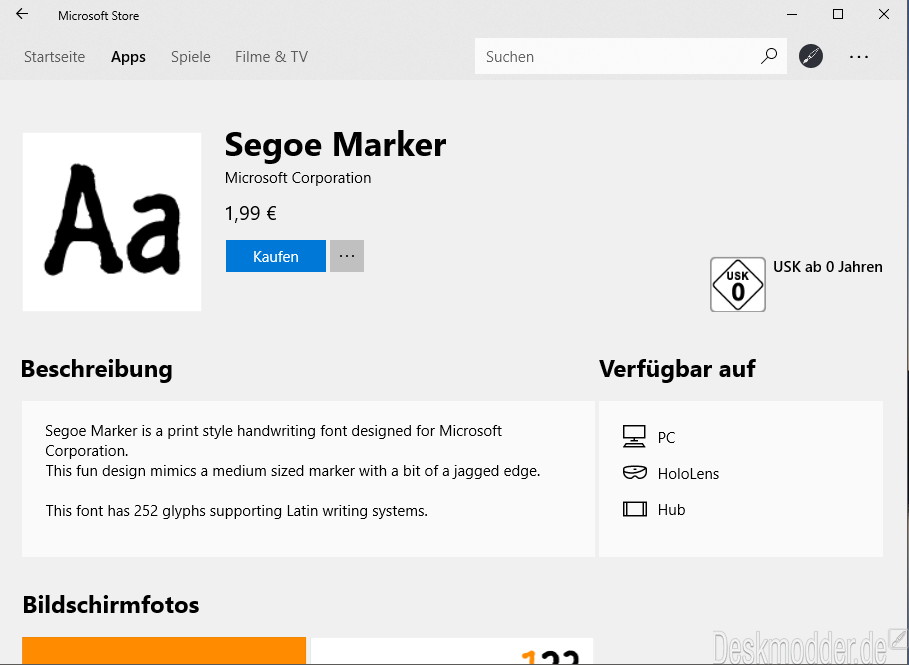Click the back arrow in title bar
This screenshot has height=665, width=909.
(x=22, y=14)
